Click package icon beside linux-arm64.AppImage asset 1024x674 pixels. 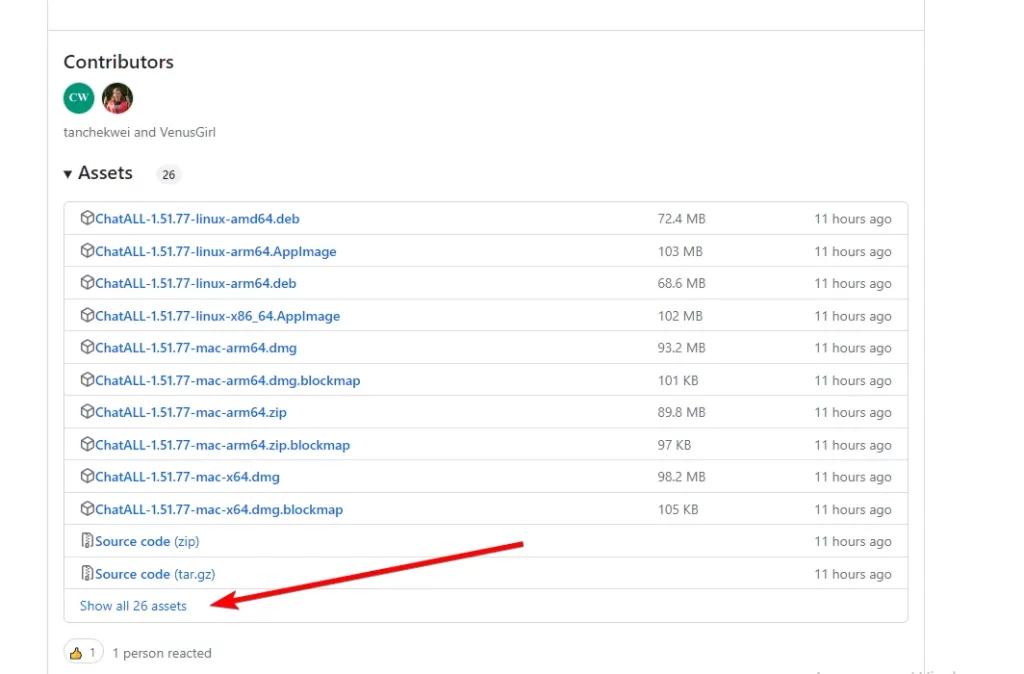[87, 250]
